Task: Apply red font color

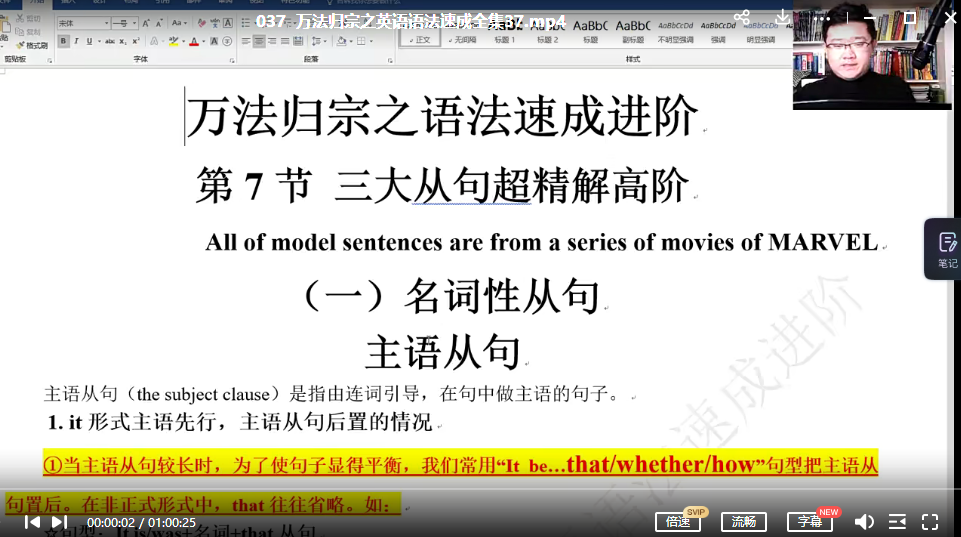Action: (x=194, y=41)
